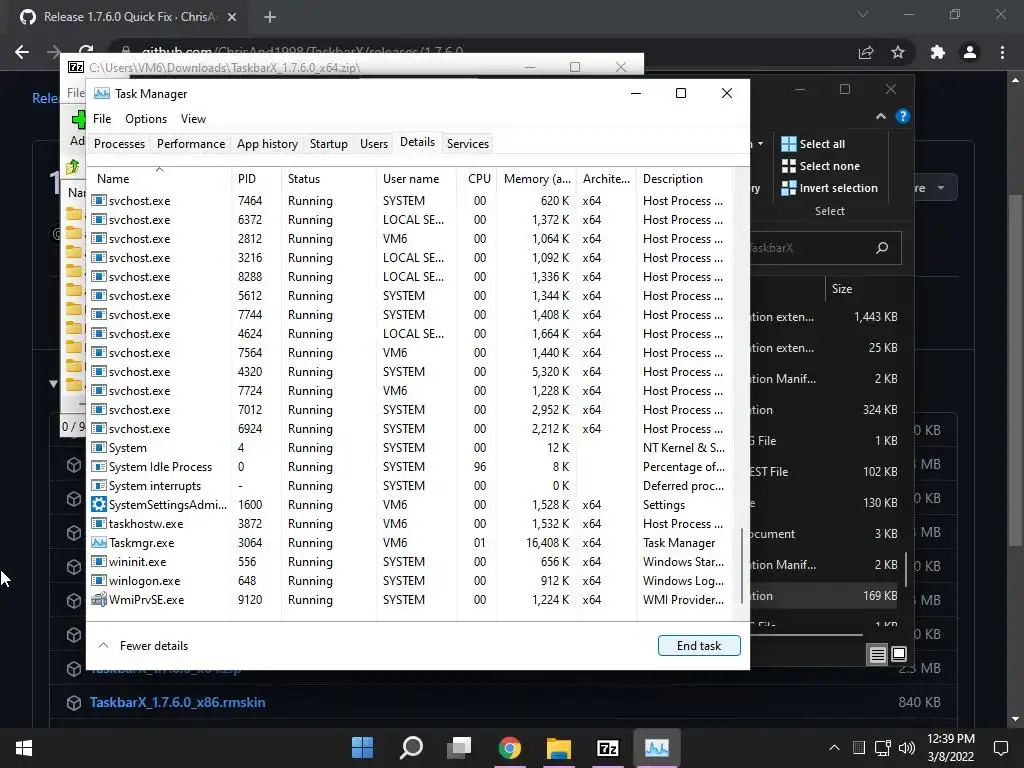The width and height of the screenshot is (1024, 768).
Task: Open Chrome three-dot menu
Action: click(1002, 52)
